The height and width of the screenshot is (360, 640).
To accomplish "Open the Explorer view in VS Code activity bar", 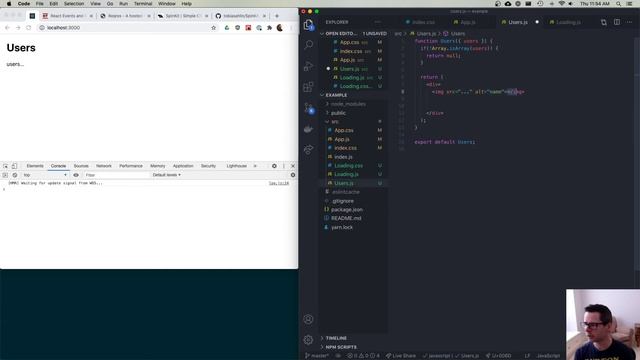I will coord(309,25).
